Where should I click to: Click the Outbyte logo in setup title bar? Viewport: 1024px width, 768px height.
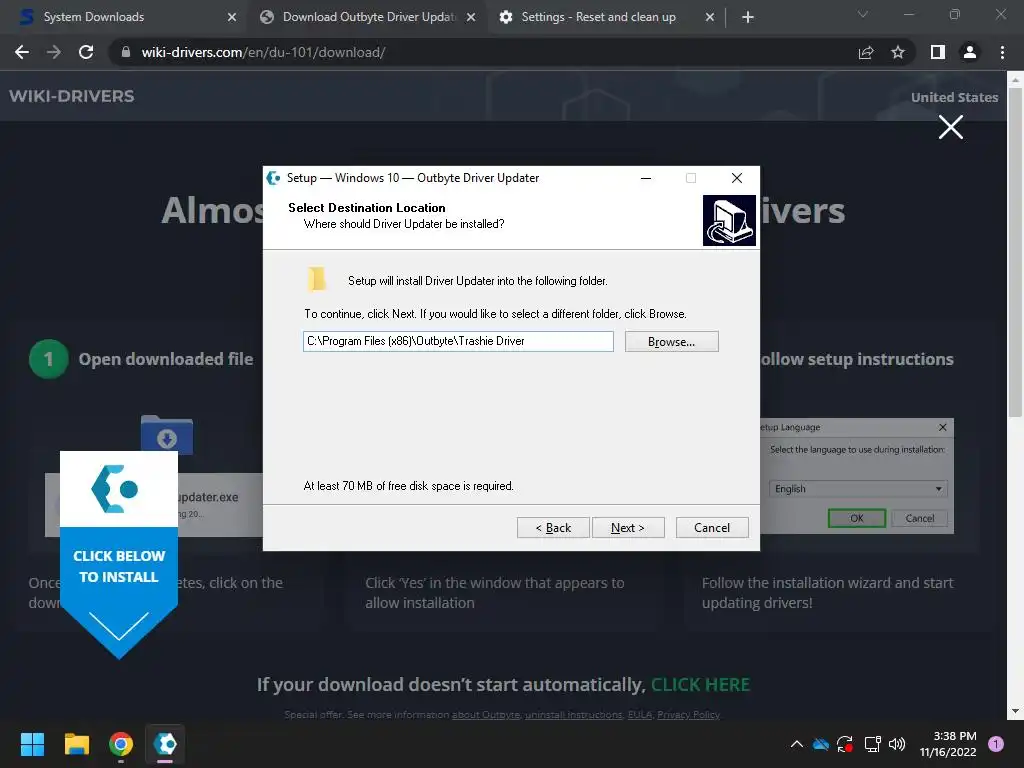pyautogui.click(x=274, y=178)
